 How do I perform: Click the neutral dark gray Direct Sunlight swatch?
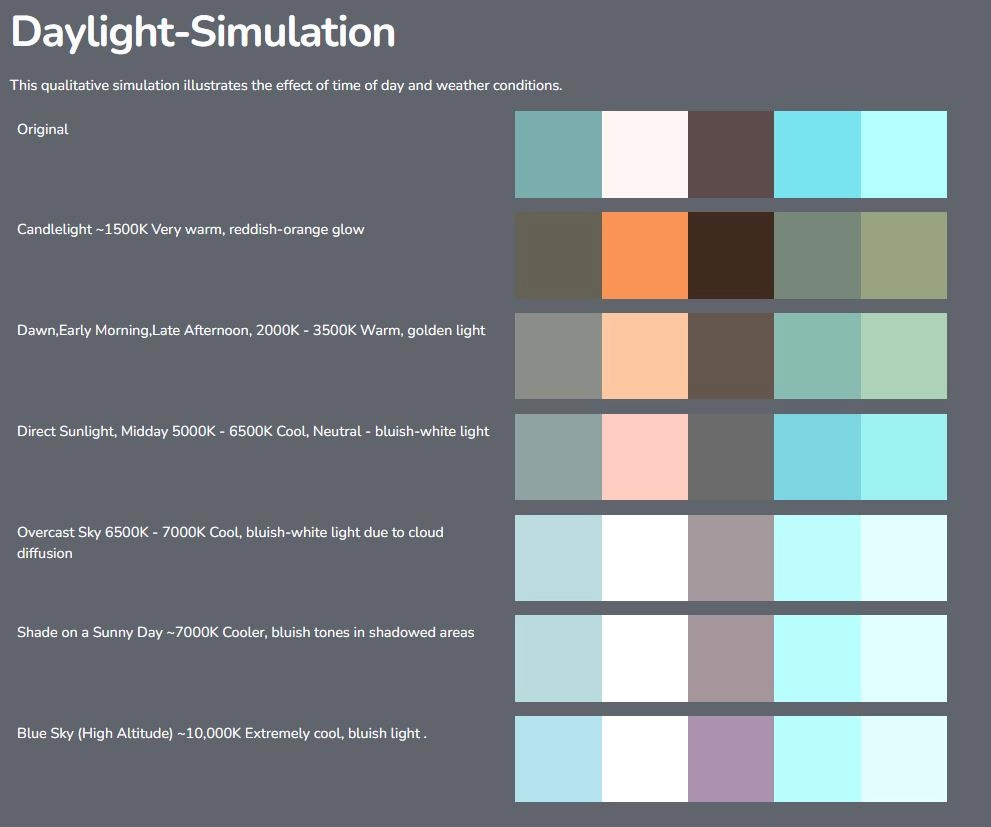click(731, 457)
